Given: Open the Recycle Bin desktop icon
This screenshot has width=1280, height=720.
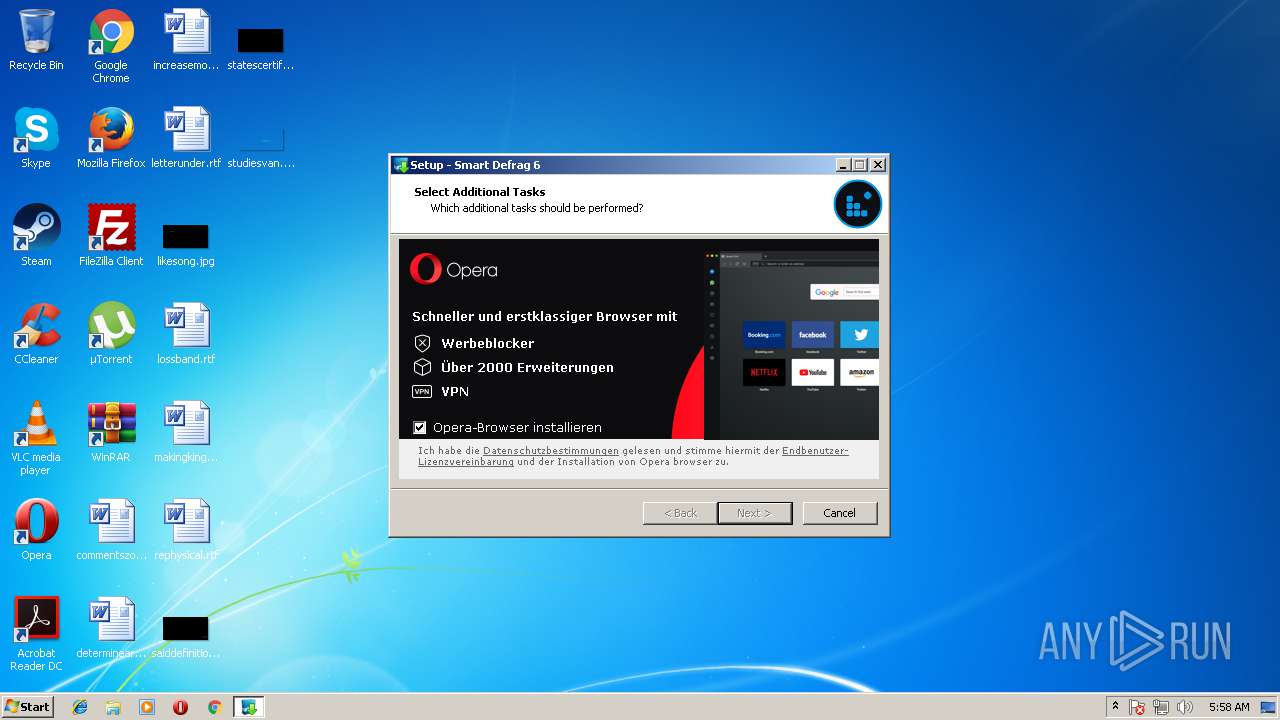Looking at the screenshot, I should click(x=36, y=40).
